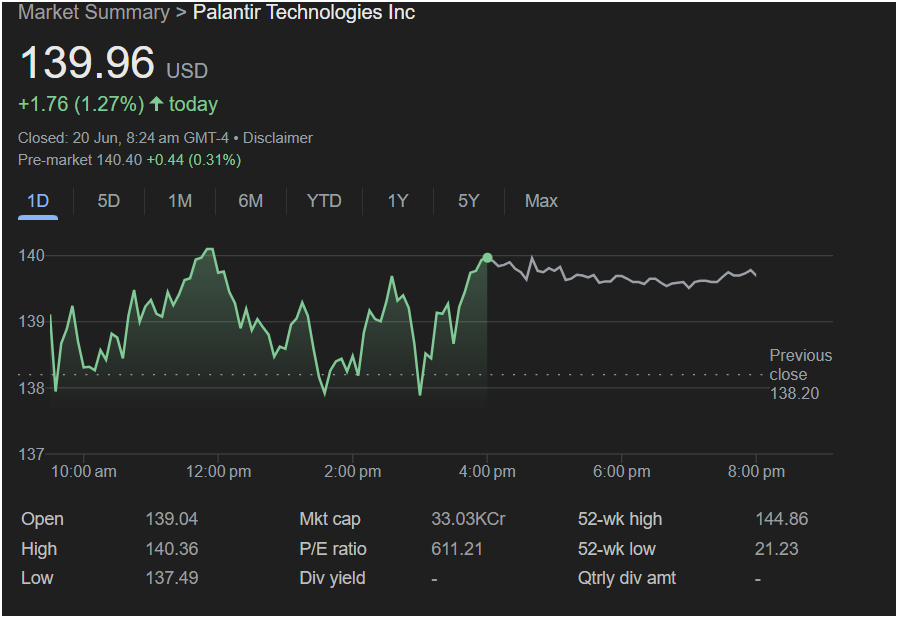Click the High value 140.36
898x618 pixels.
click(x=172, y=549)
